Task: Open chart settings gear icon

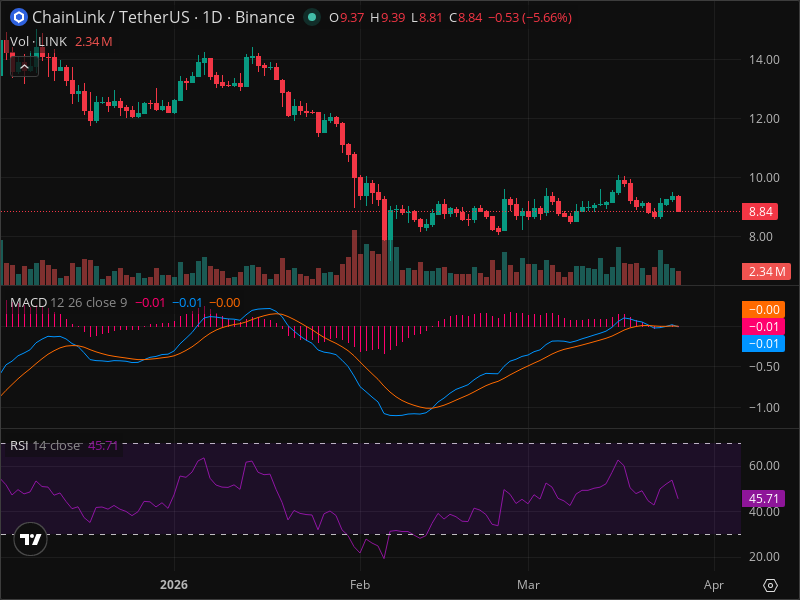Action: tap(770, 585)
